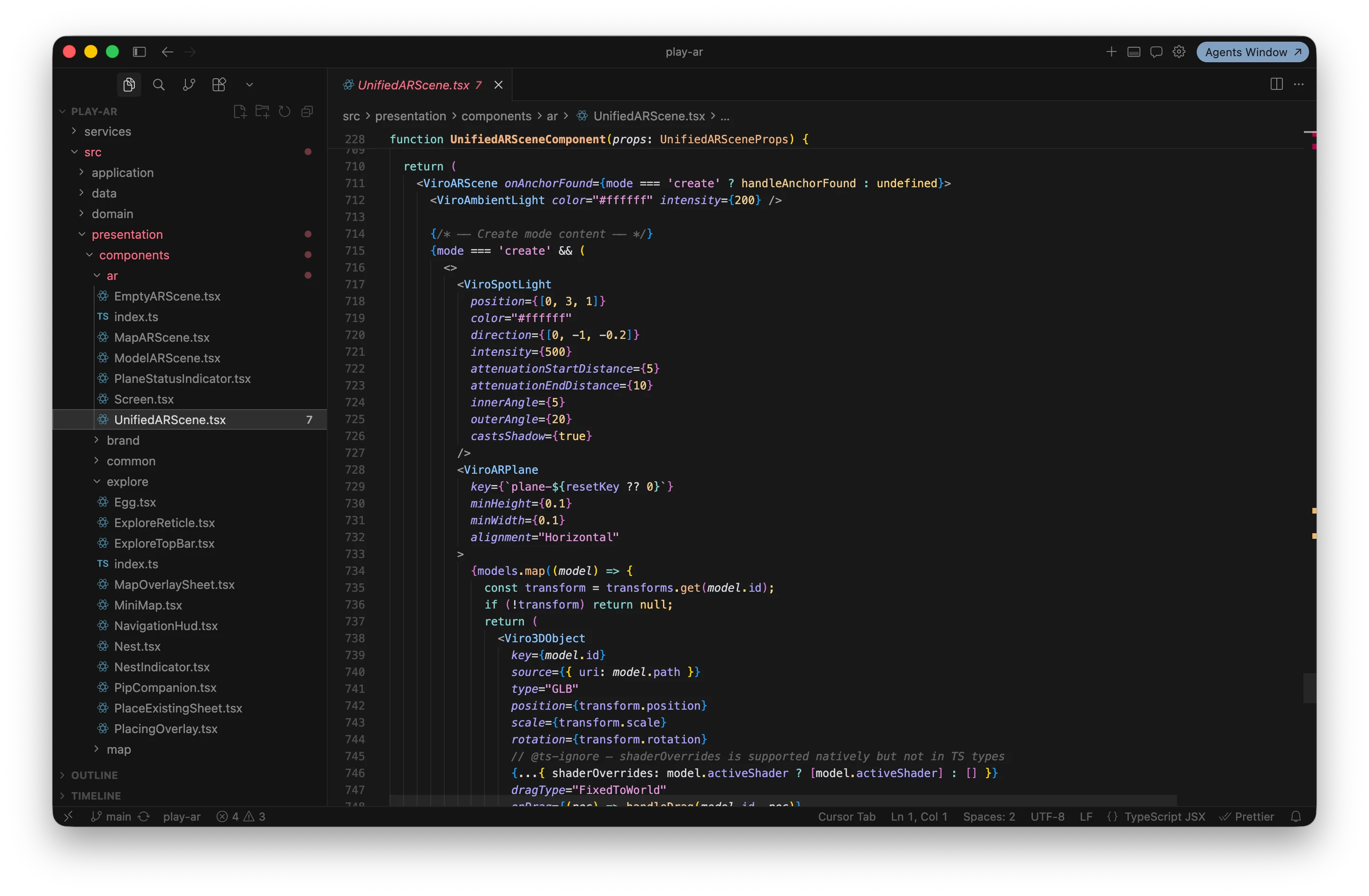1369x896 pixels.
Task: Go back with the left arrow
Action: pos(168,52)
